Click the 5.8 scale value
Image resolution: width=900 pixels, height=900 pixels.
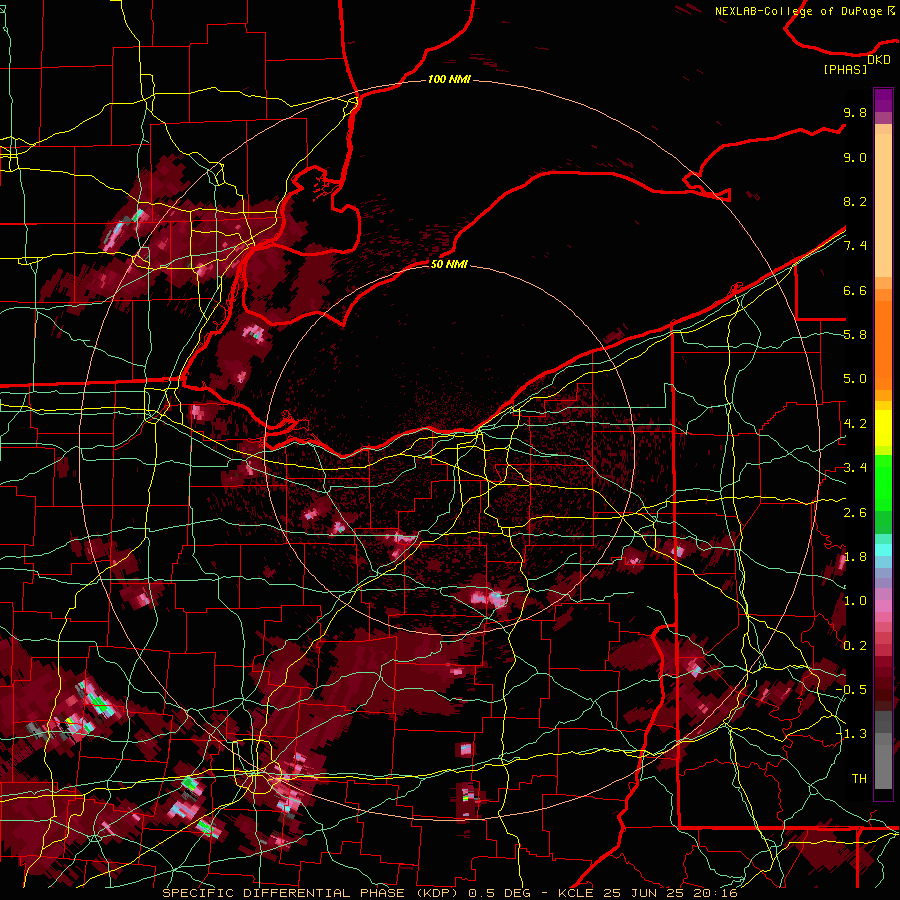(855, 335)
